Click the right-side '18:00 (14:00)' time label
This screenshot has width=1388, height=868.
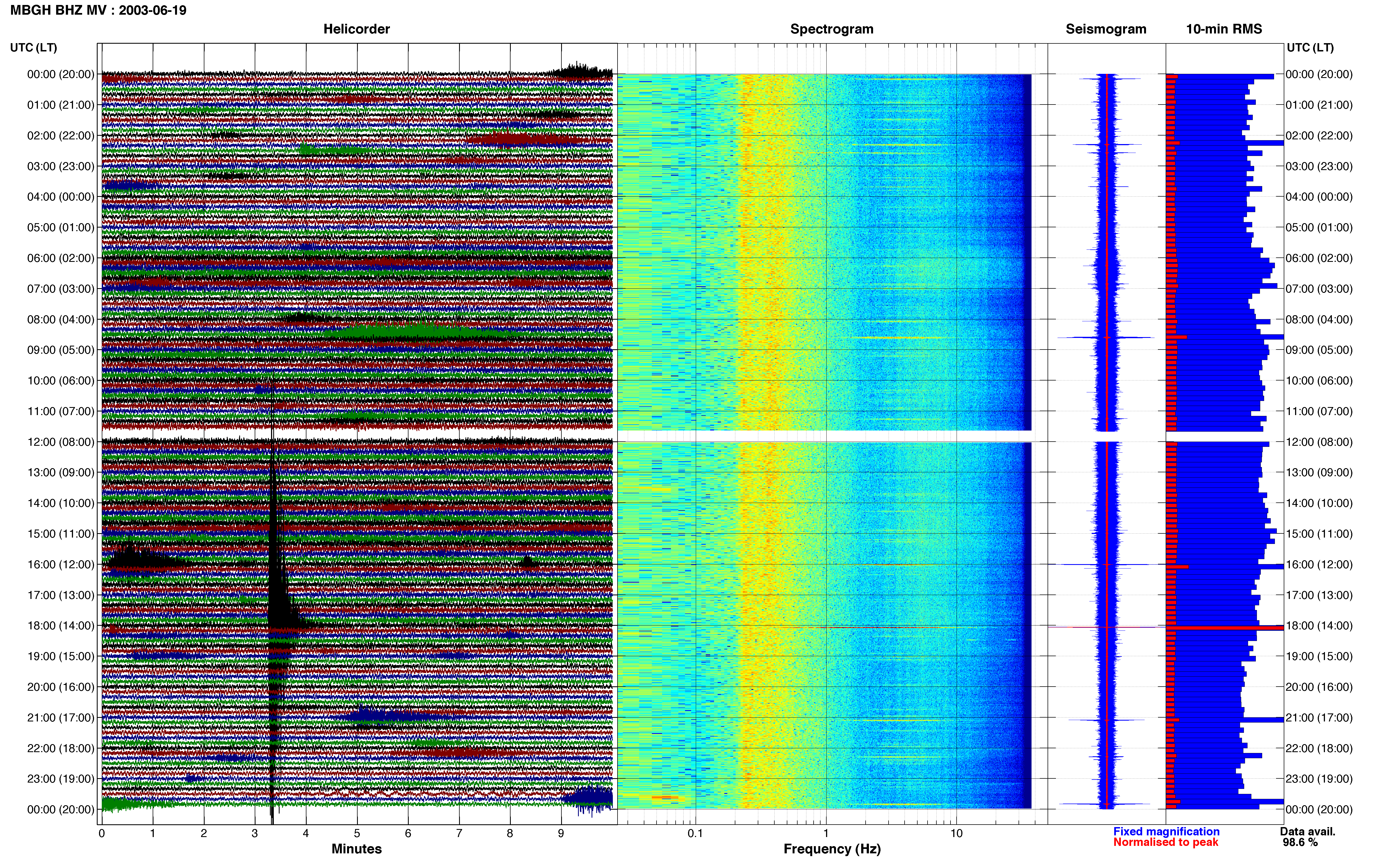(1319, 626)
